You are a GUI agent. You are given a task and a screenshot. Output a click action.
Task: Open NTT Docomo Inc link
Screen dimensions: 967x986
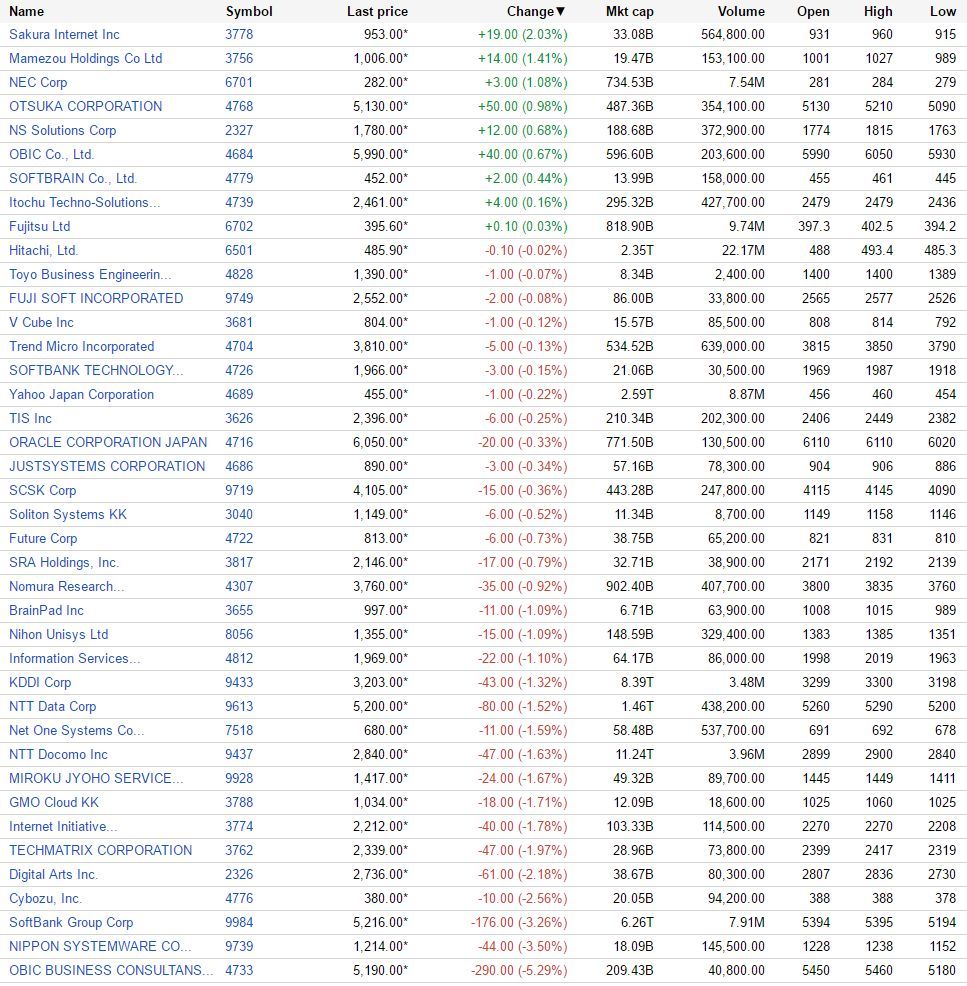58,755
